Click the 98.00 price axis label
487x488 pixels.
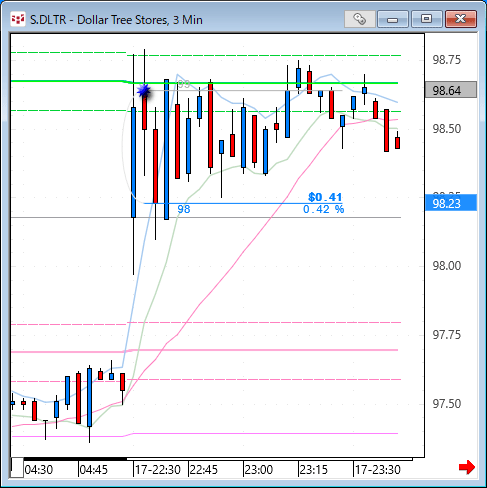click(x=447, y=266)
